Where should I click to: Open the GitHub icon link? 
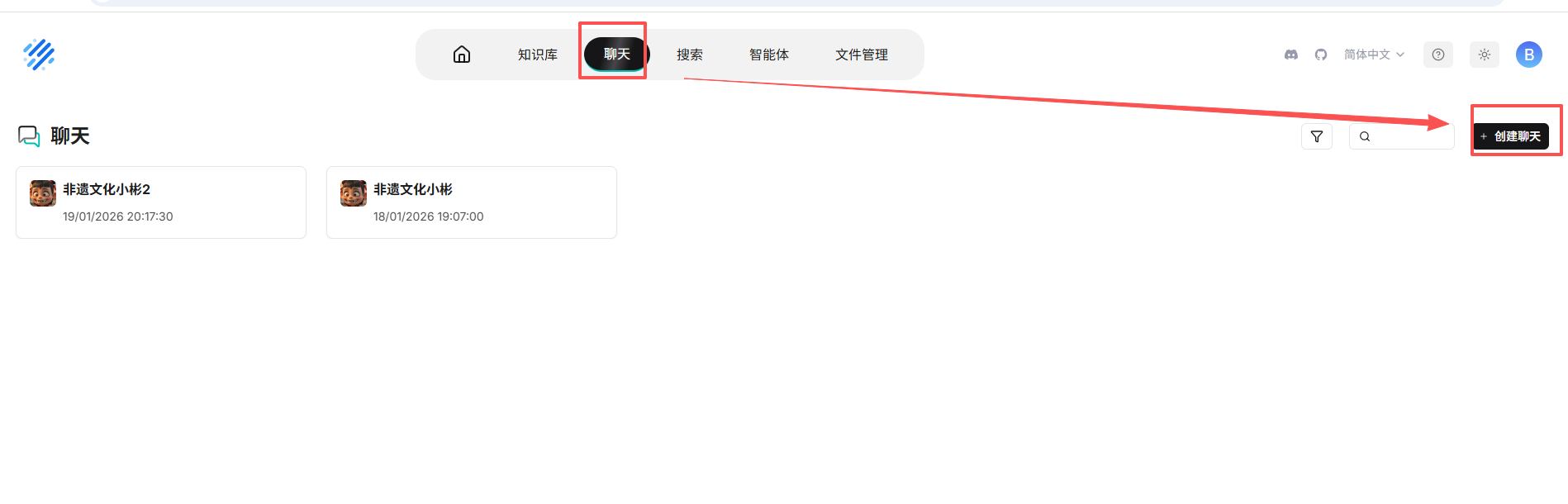[x=1321, y=55]
